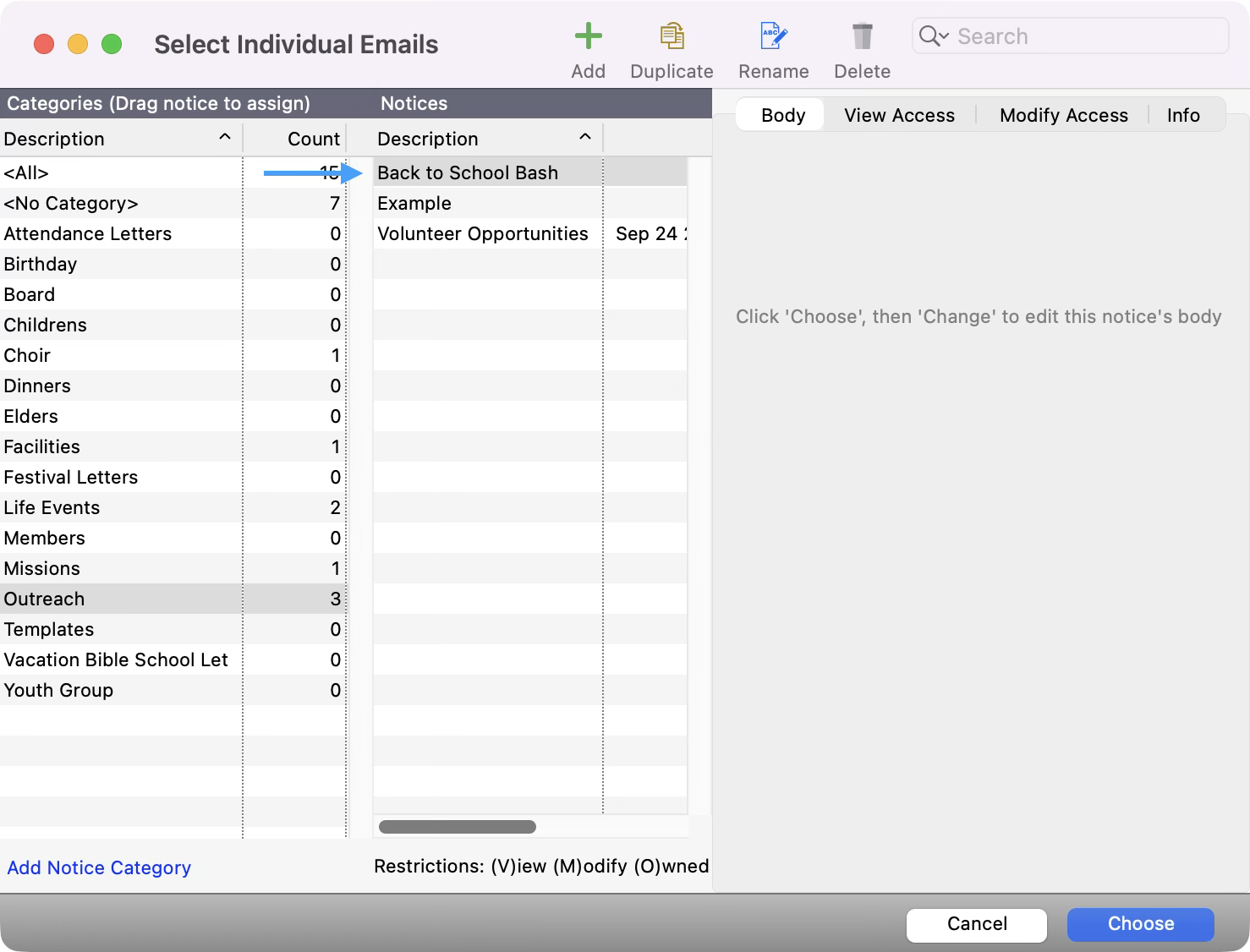
Task: Click the Delete trash icon
Action: point(862,36)
